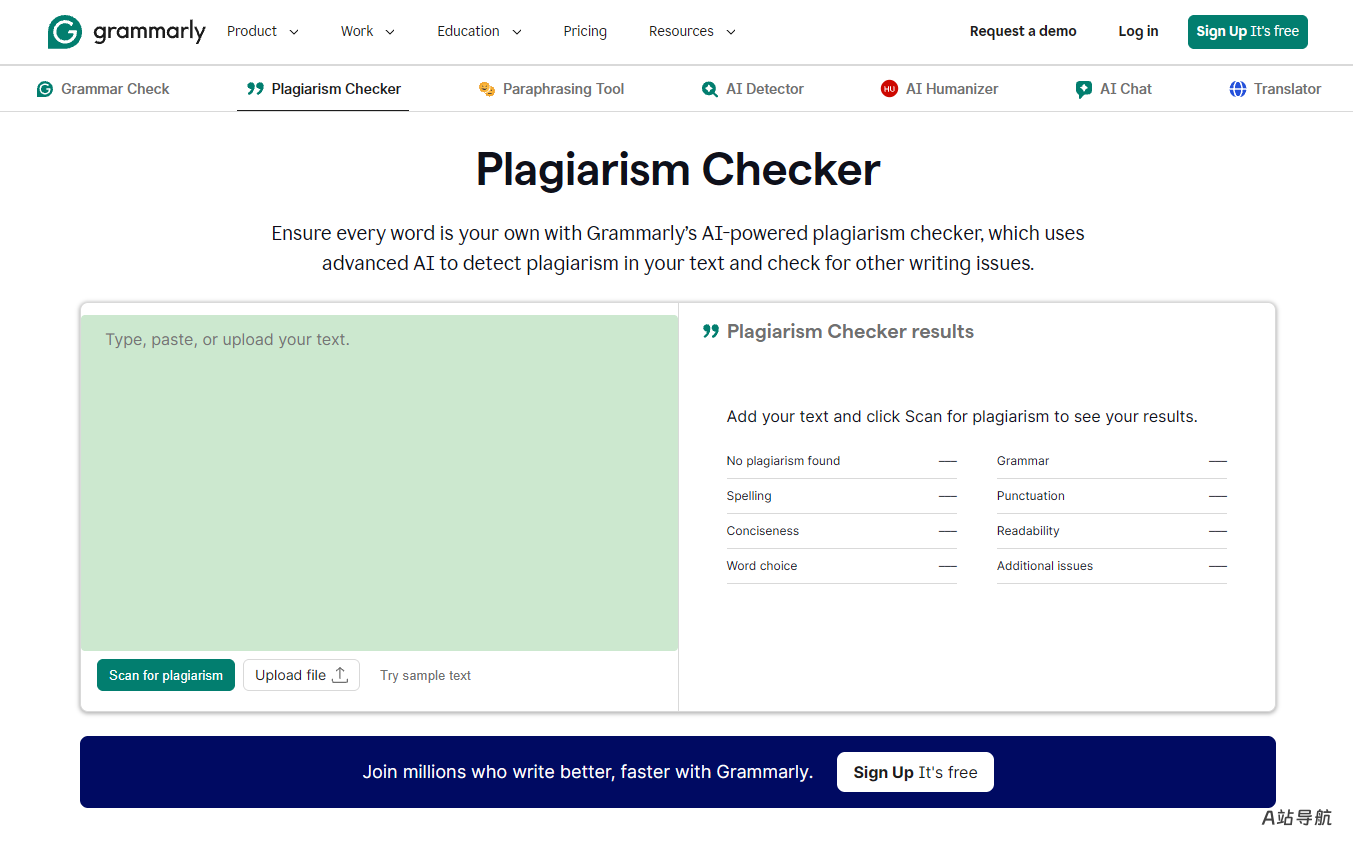Open the AI Detector tab
Image resolution: width=1353 pixels, height=861 pixels.
pyautogui.click(x=753, y=89)
